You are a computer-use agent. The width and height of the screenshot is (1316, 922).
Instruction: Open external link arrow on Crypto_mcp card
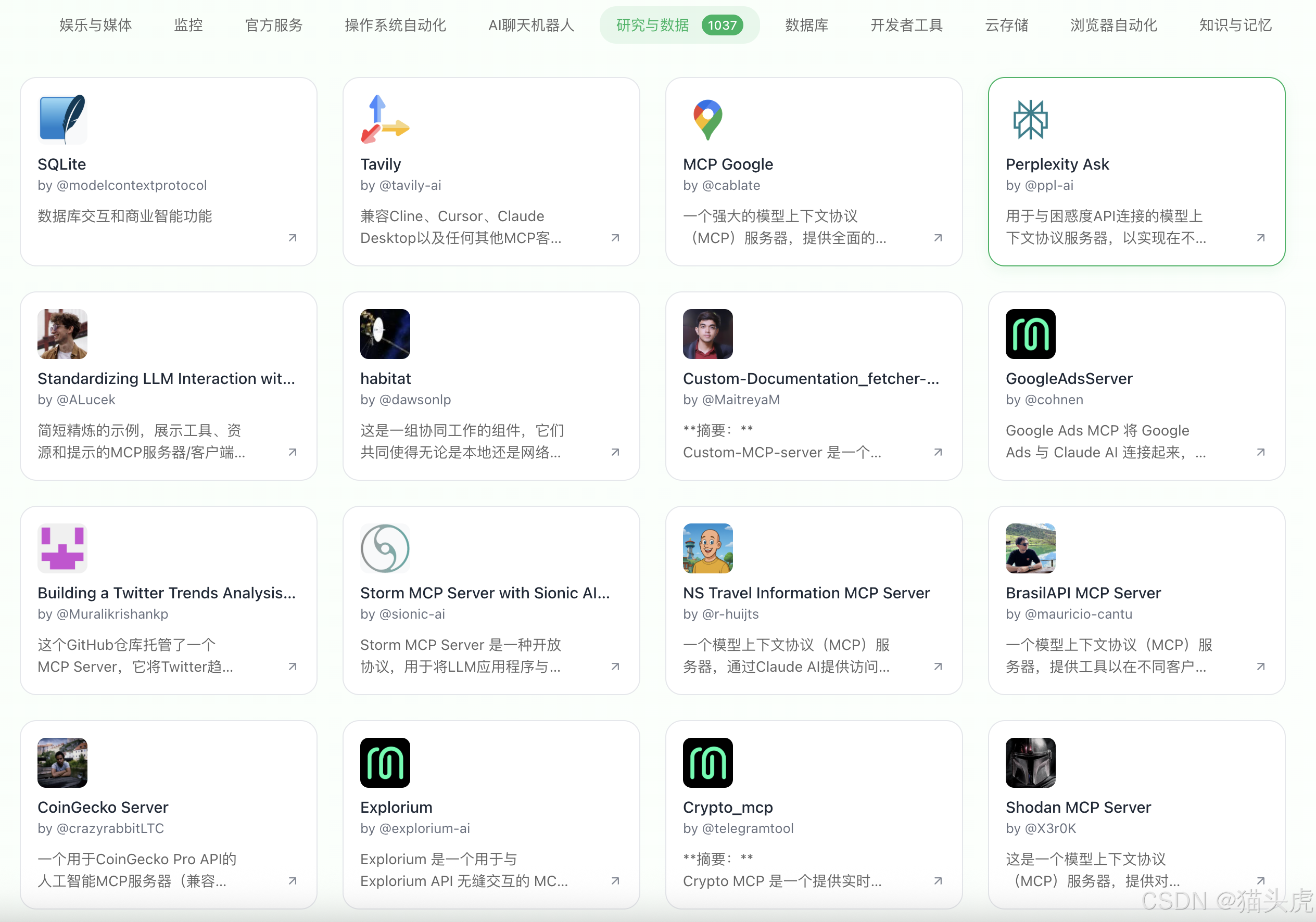[x=938, y=881]
